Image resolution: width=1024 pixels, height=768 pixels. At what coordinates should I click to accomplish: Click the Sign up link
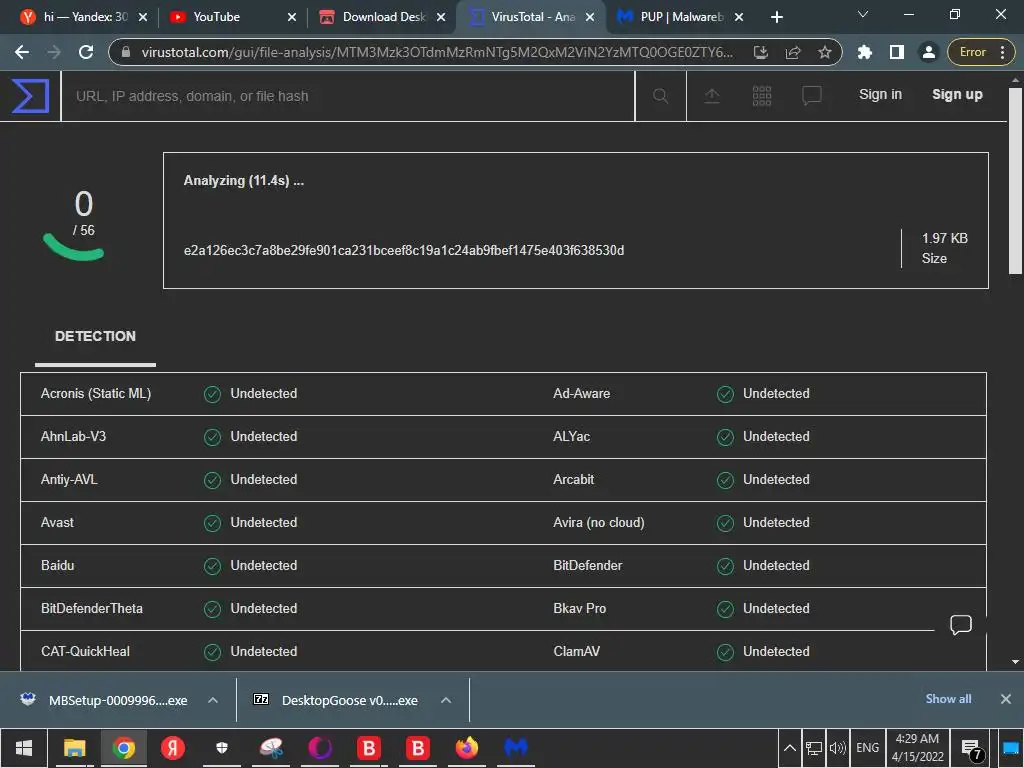(x=957, y=95)
